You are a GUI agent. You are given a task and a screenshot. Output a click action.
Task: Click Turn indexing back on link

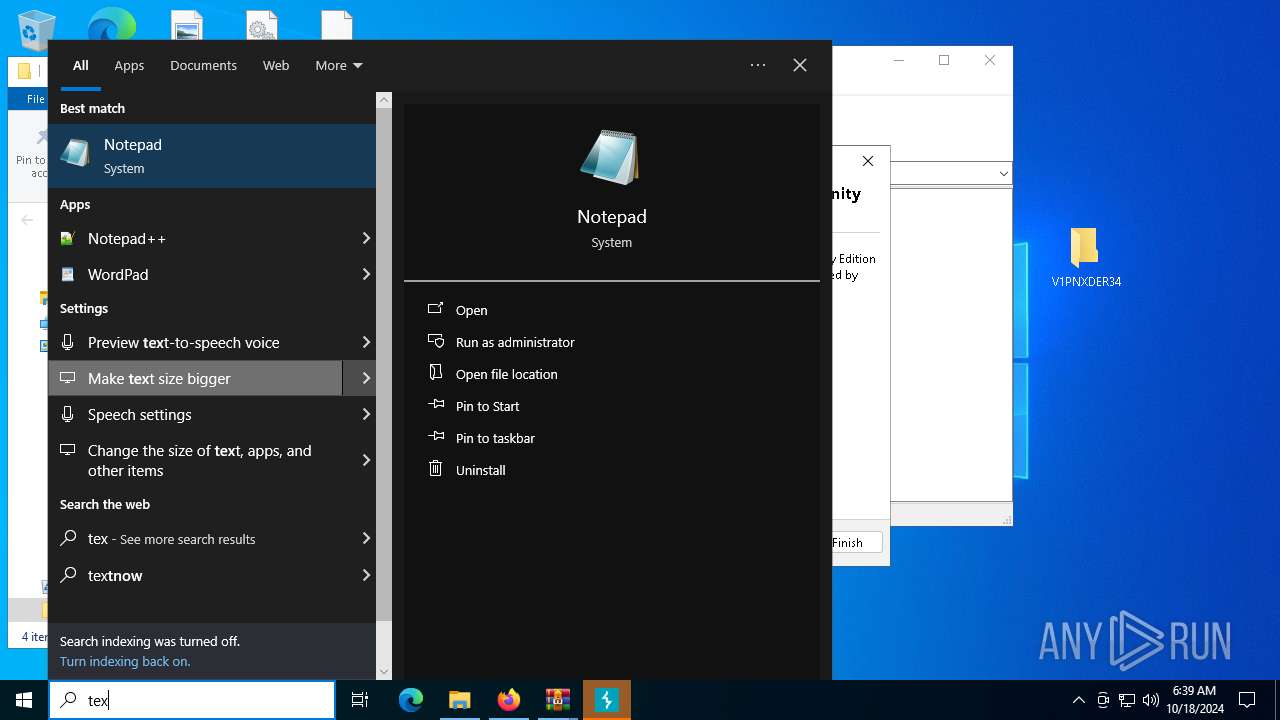tap(125, 661)
